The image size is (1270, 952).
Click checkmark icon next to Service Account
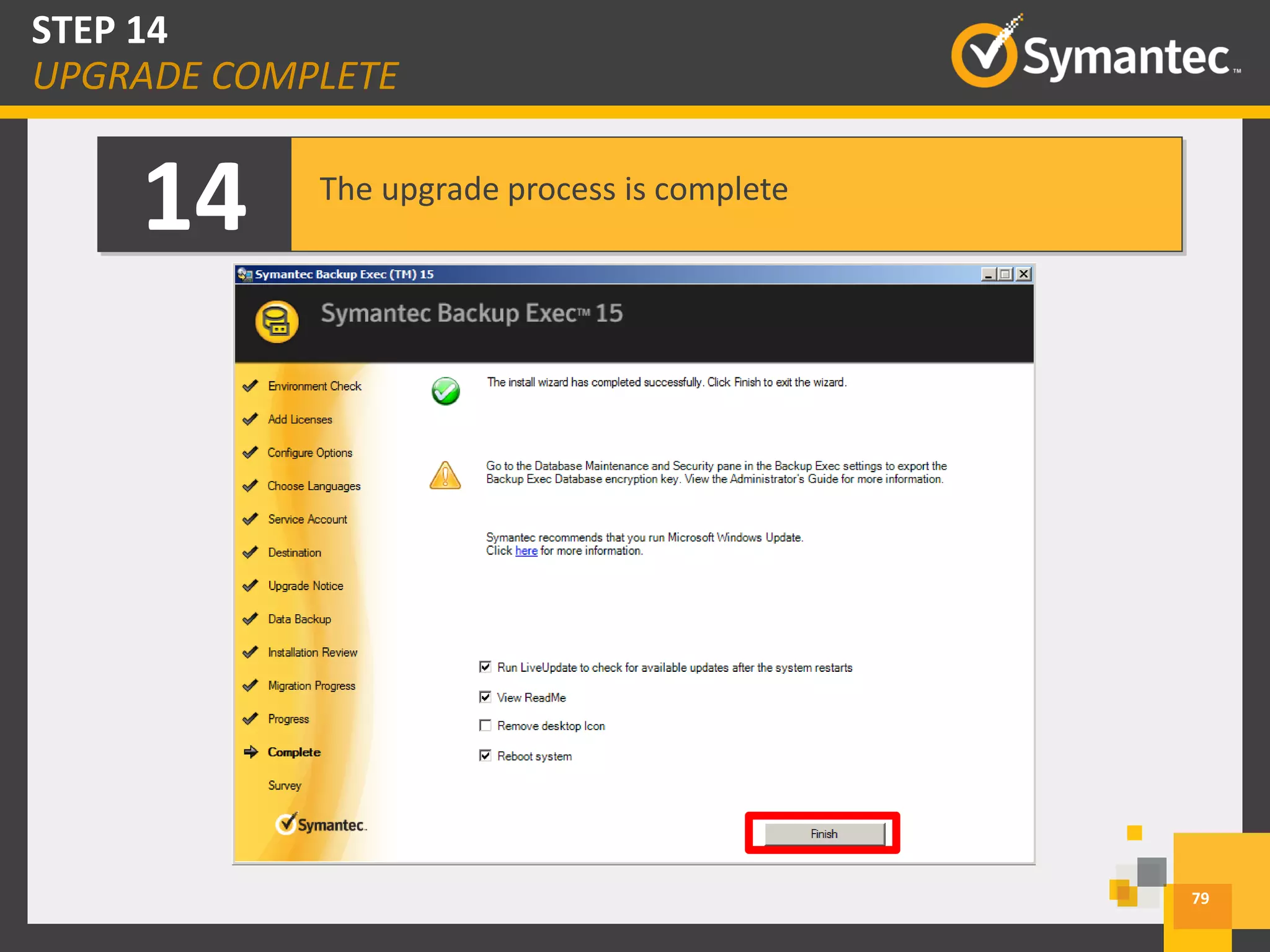[251, 519]
